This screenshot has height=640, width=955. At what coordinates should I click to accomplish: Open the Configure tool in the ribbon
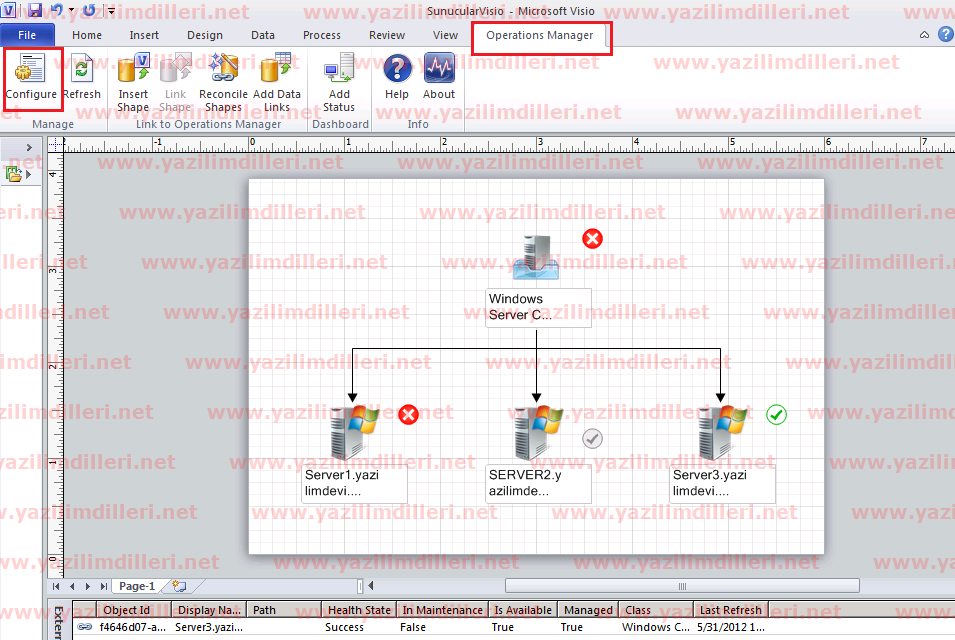[x=30, y=77]
